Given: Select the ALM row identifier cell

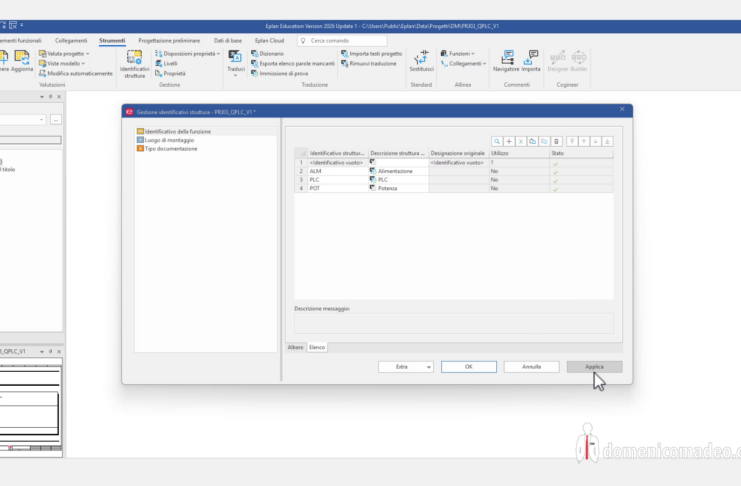Looking at the screenshot, I should click(337, 171).
